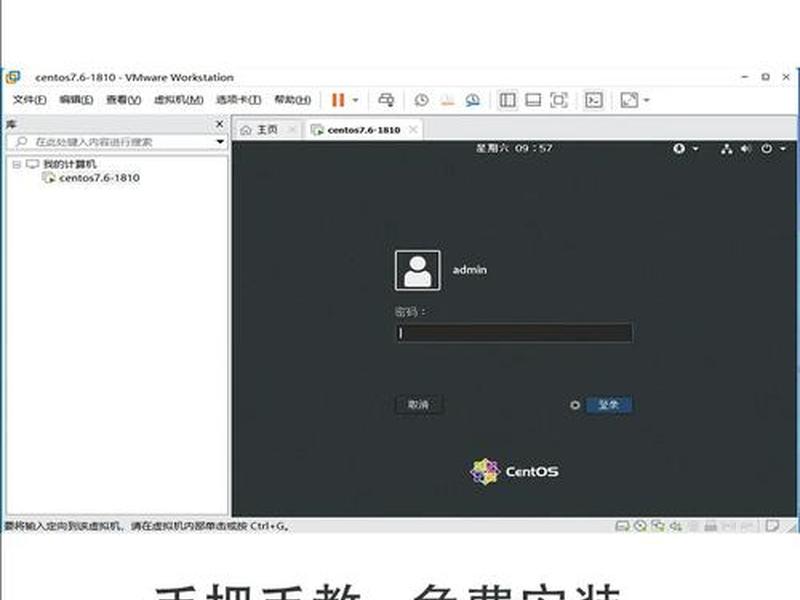Open the 查看(V) menu

123,99
